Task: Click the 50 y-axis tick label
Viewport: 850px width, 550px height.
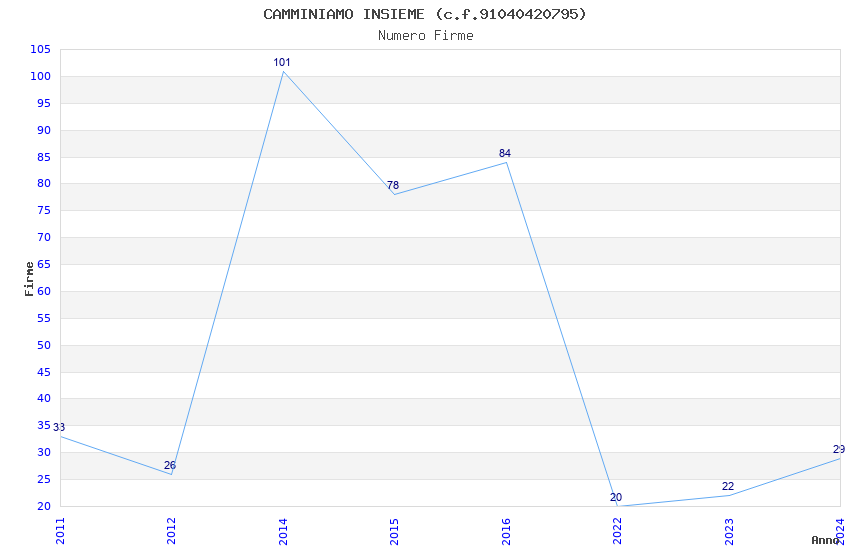Action: [x=44, y=345]
